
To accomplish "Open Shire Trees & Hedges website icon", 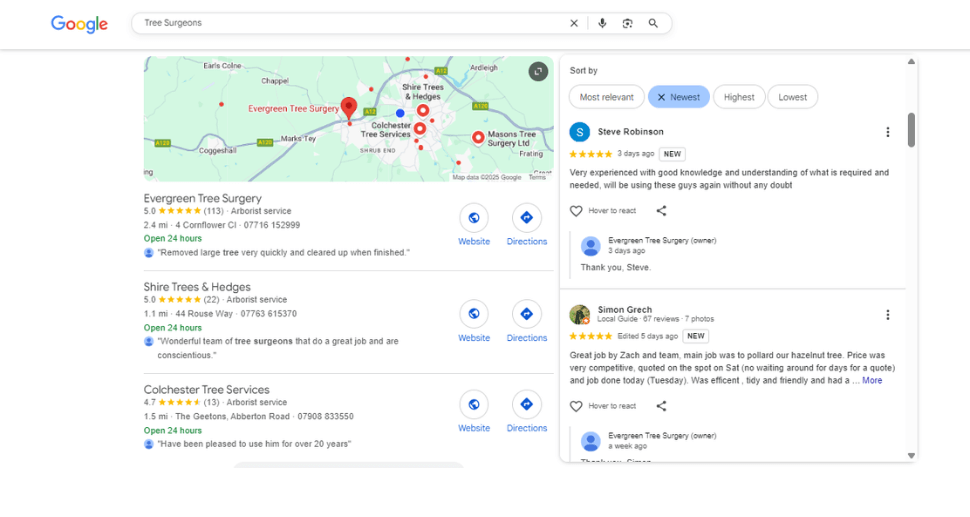I will pos(474,314).
